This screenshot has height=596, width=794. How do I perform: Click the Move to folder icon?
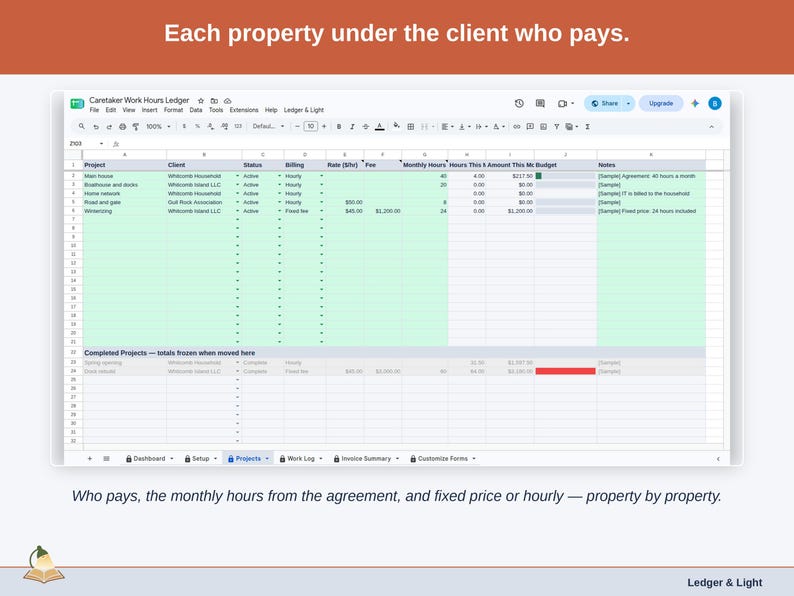[x=214, y=101]
